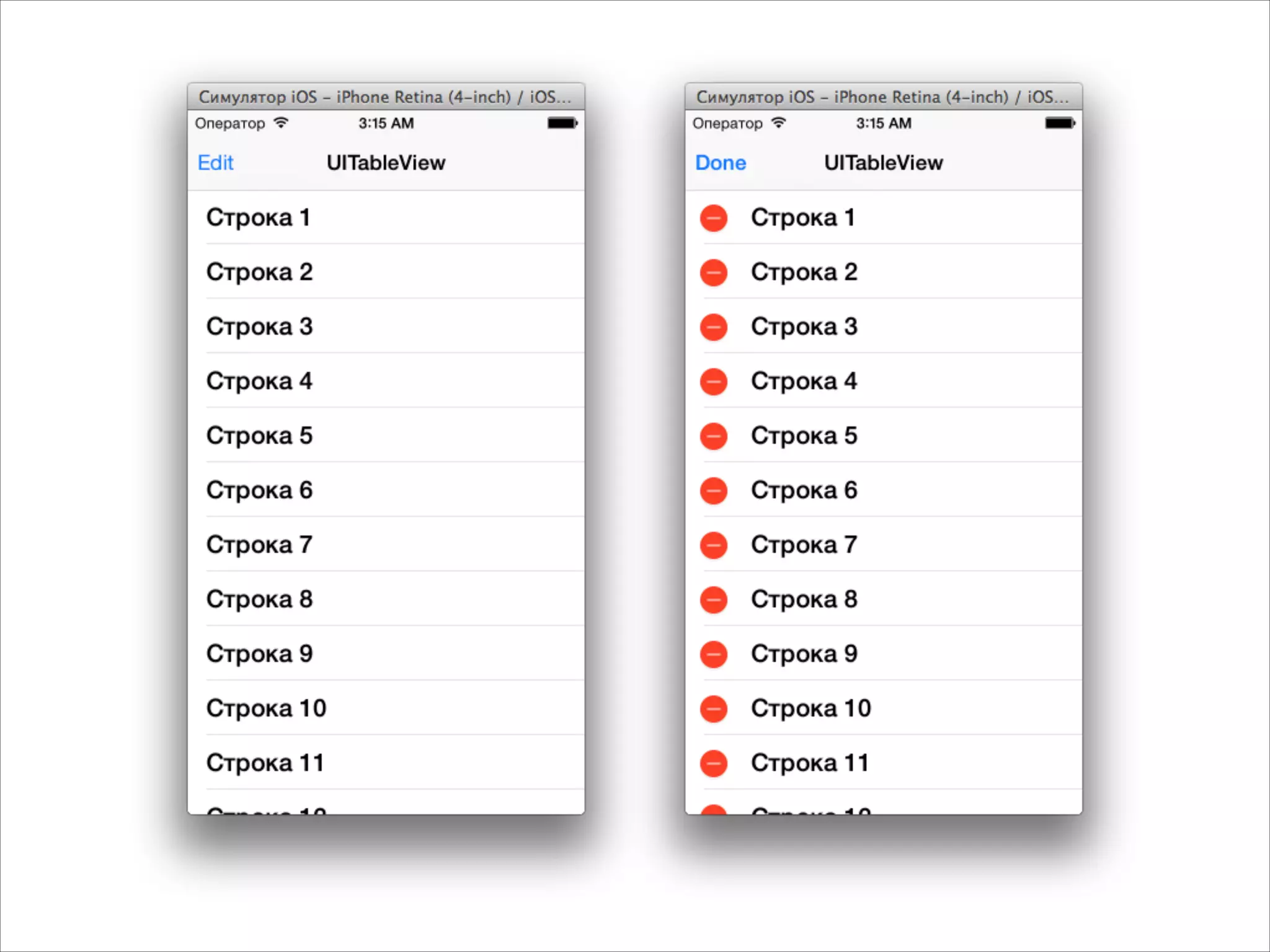
Task: Tap delete circle beside Строка 9
Action: [x=713, y=654]
